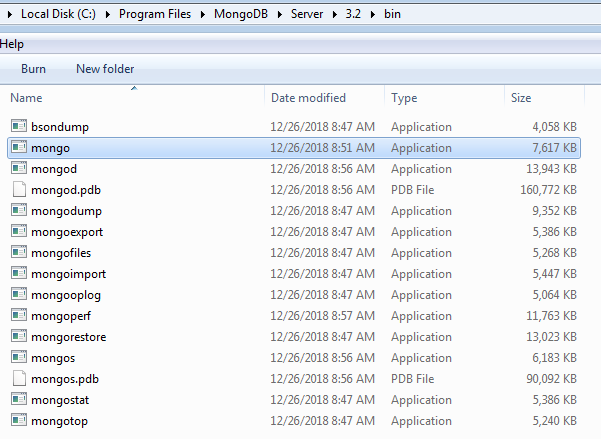Click the 11,763 KB size value
The height and width of the screenshot is (439, 601).
click(x=552, y=316)
